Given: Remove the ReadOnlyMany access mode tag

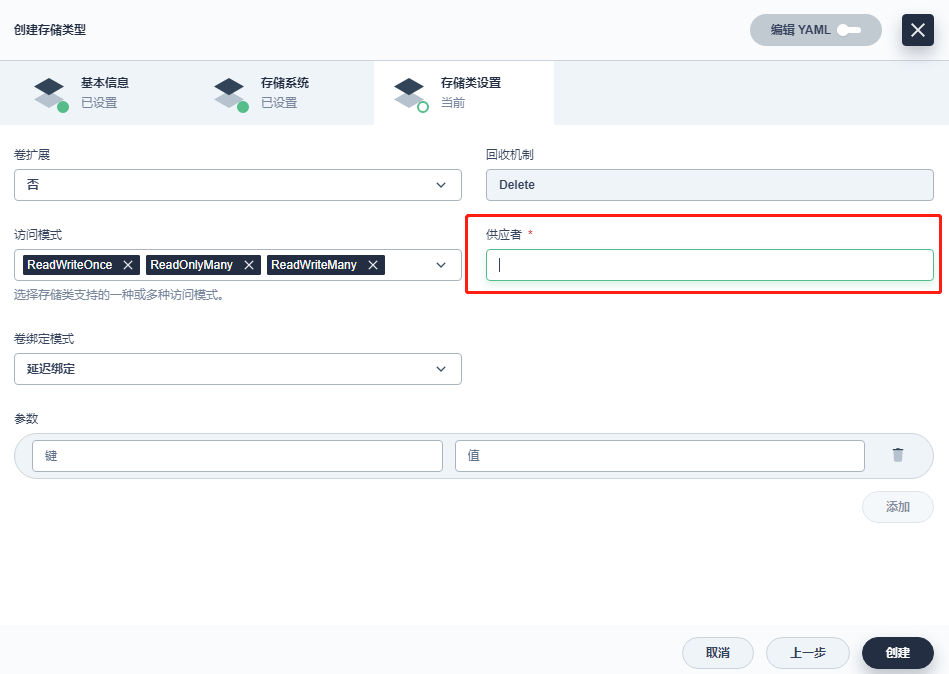Looking at the screenshot, I should (x=249, y=265).
